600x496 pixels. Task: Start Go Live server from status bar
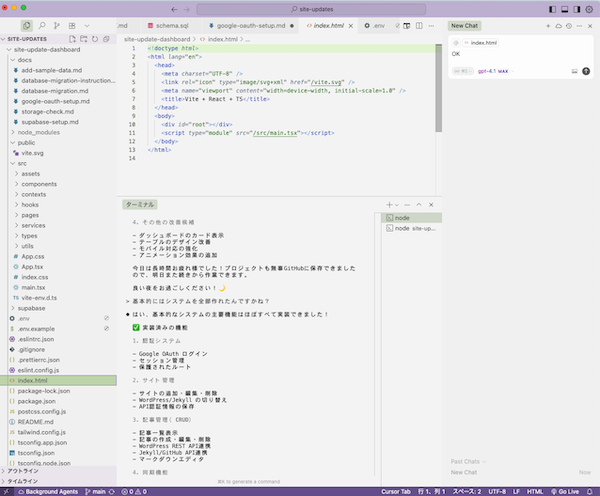[x=565, y=491]
